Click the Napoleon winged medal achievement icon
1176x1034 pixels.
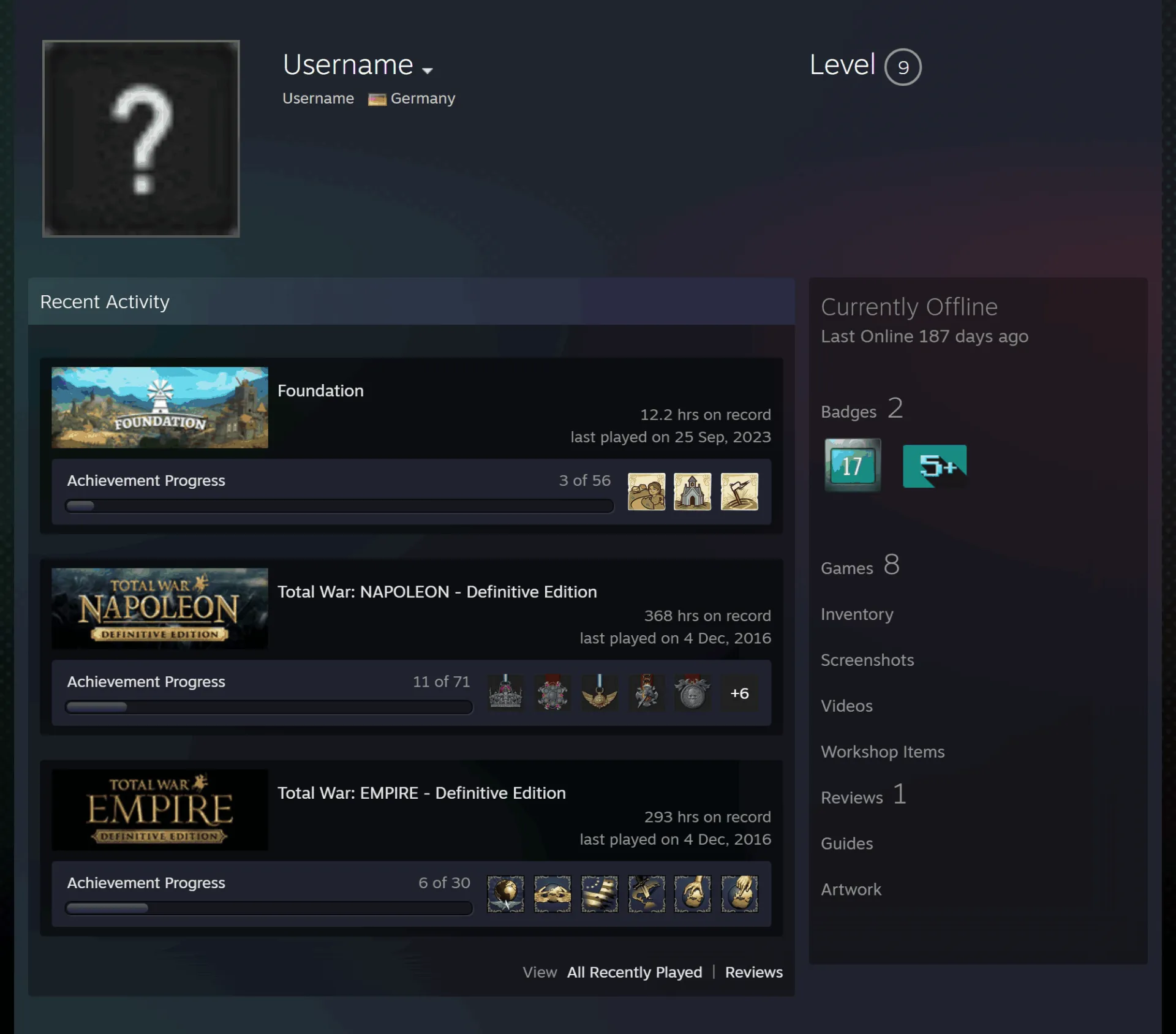599,692
